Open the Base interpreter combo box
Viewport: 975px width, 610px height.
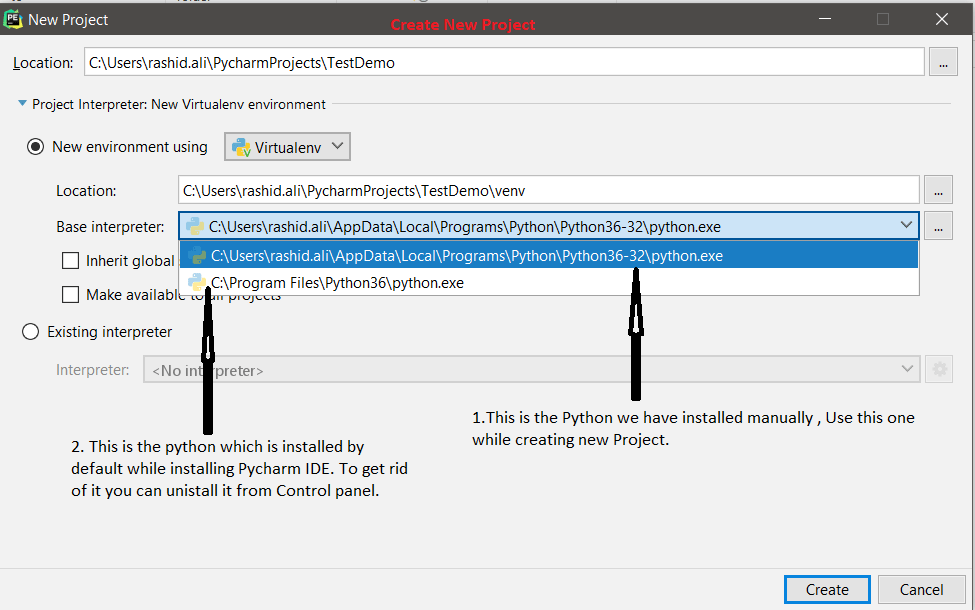tap(548, 226)
